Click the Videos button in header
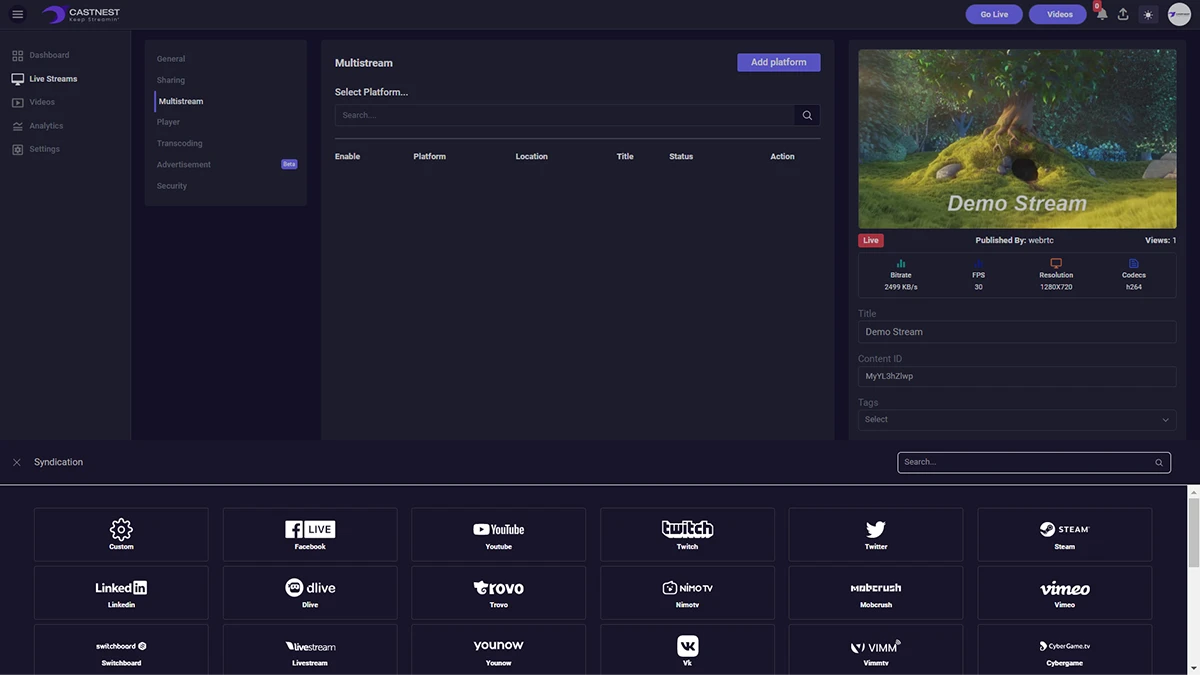Viewport: 1200px width, 675px height. pyautogui.click(x=1060, y=14)
